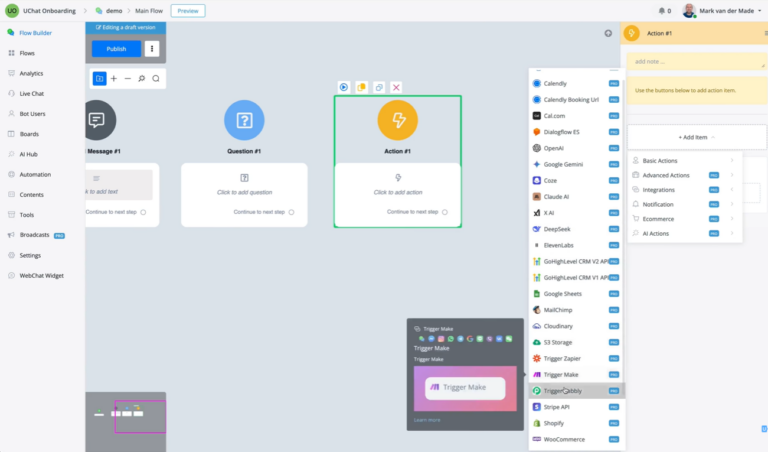Click Action #1 continue-to-next-step connector

(x=445, y=212)
